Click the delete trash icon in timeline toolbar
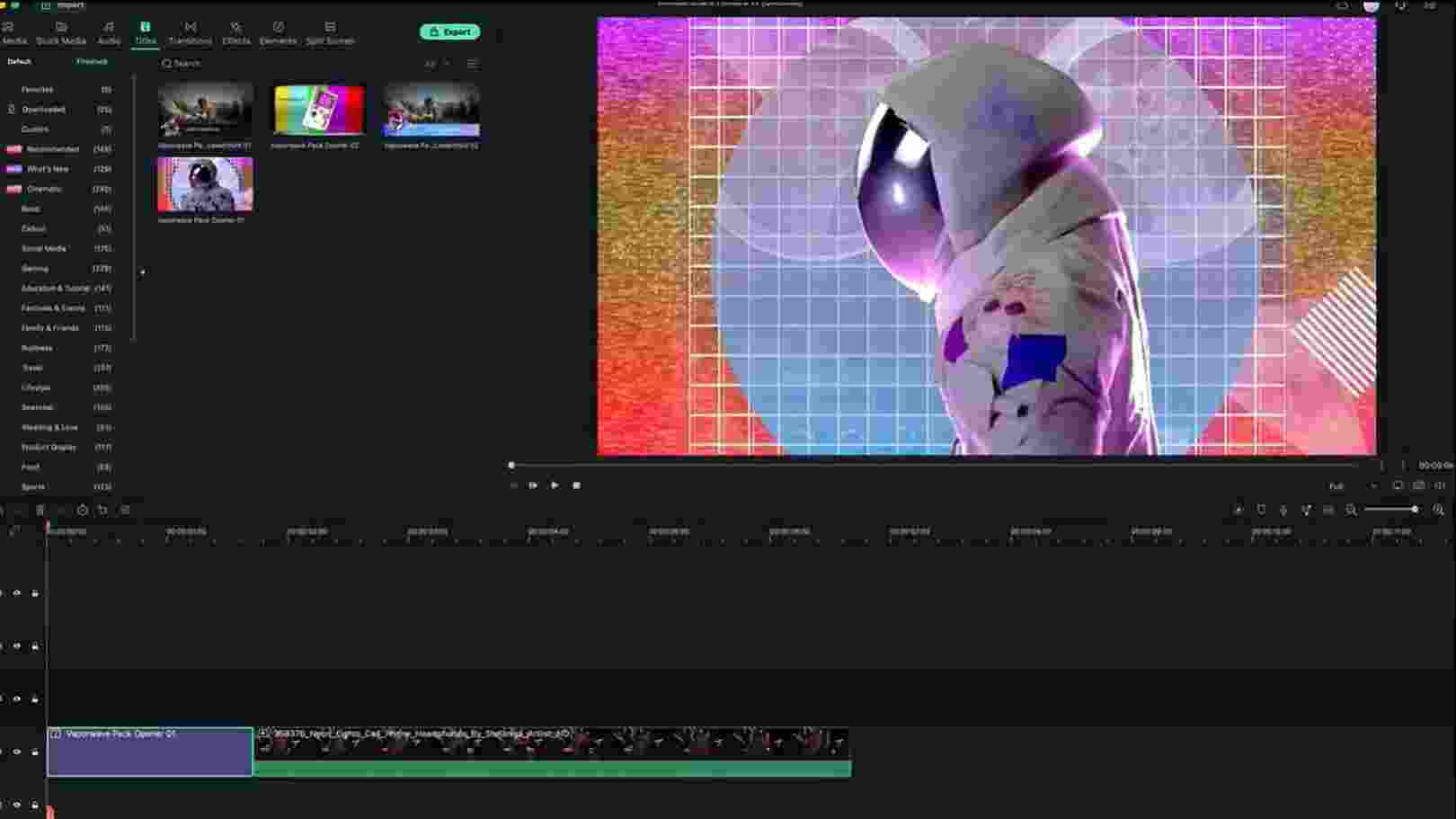 [40, 510]
